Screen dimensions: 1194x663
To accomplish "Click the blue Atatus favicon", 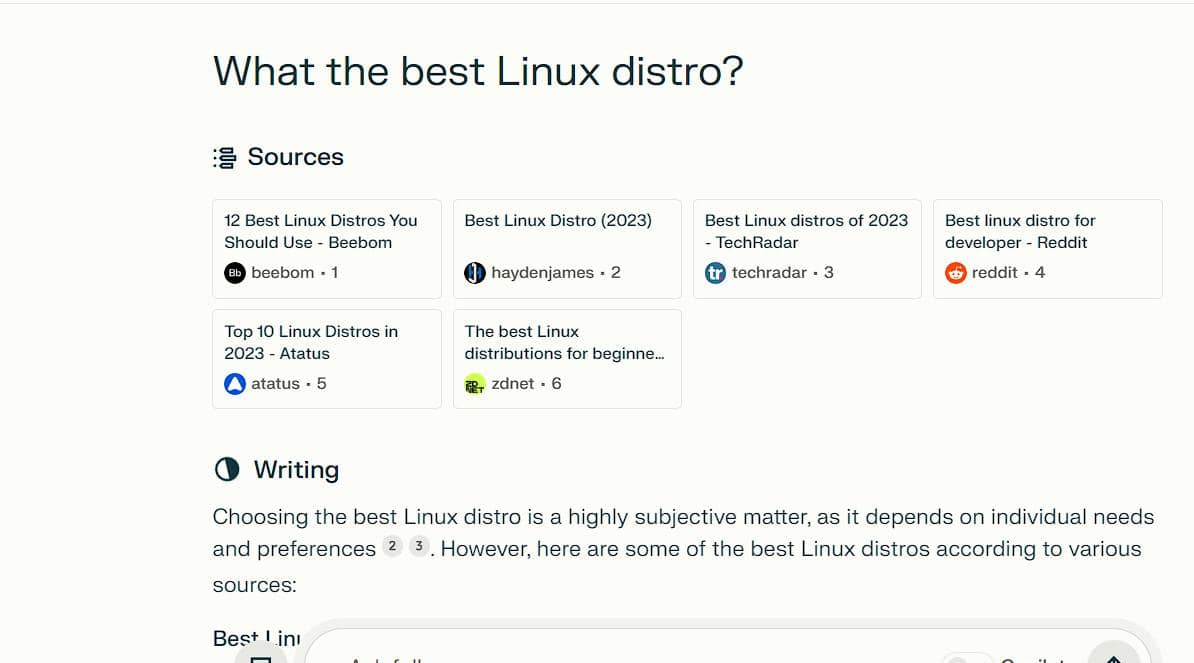I will [x=235, y=384].
